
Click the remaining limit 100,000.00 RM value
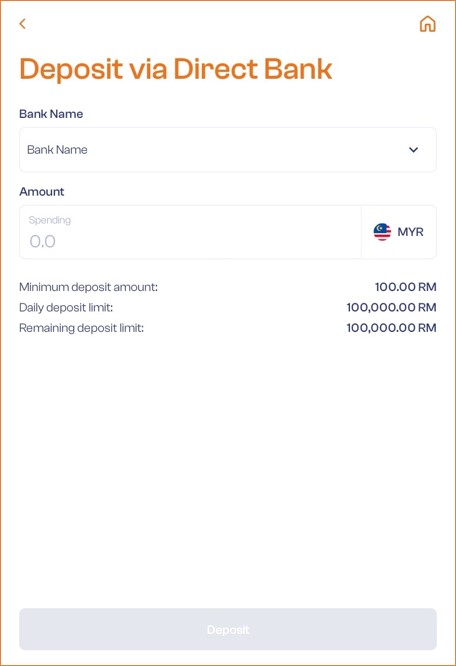(x=391, y=328)
